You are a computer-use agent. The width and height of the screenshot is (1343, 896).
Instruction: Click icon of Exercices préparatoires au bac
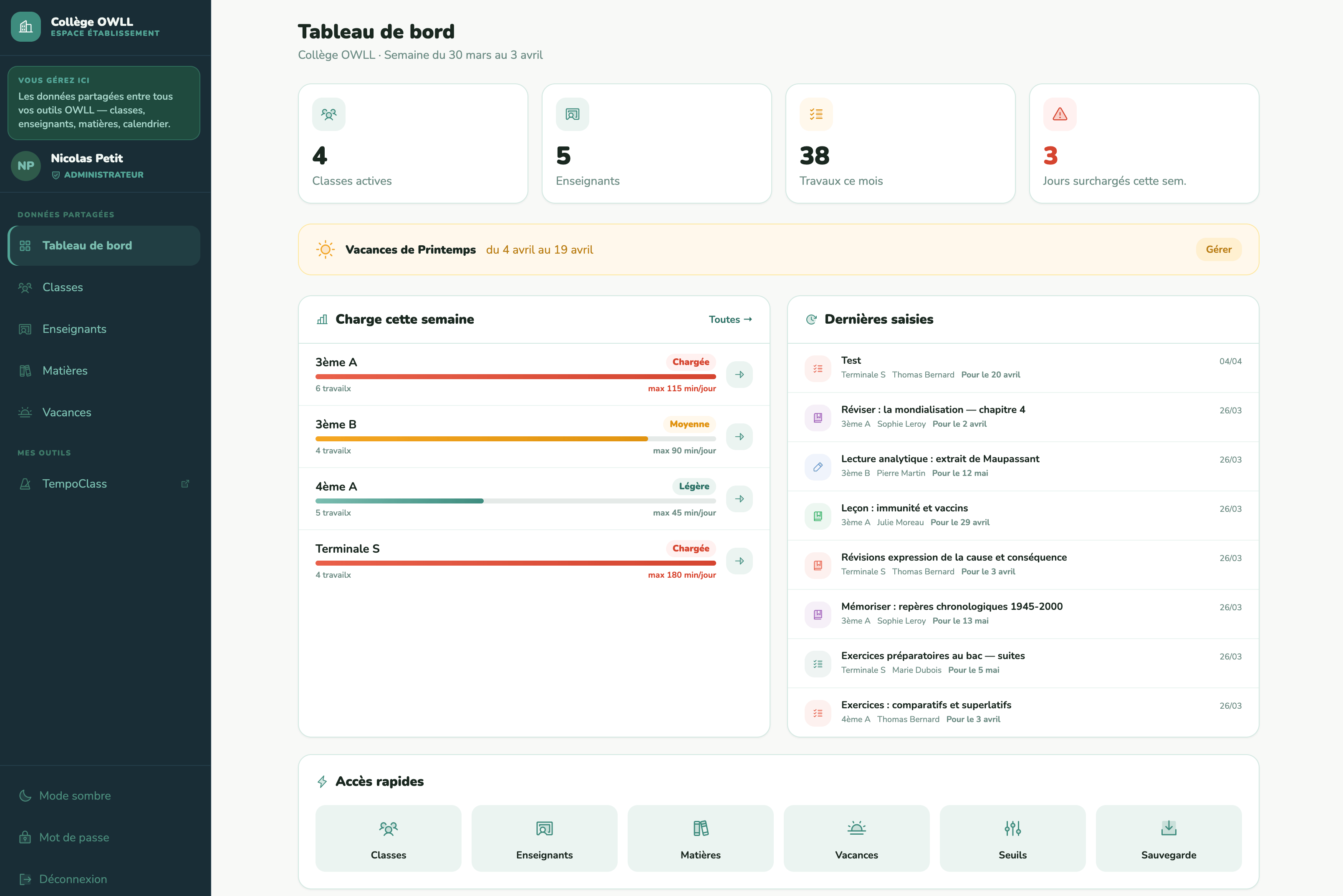818,664
